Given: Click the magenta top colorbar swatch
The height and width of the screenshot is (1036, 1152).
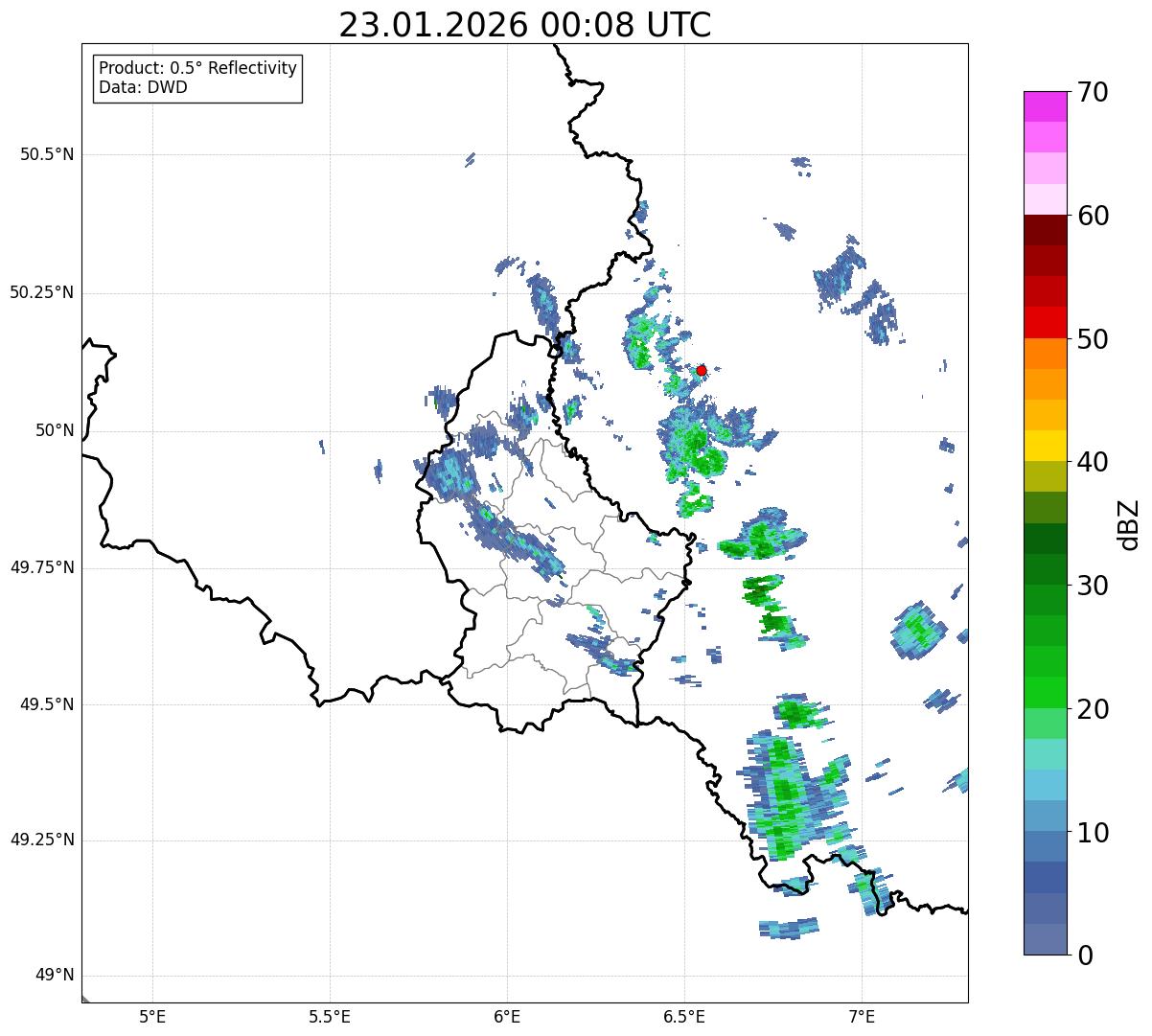Looking at the screenshot, I should coord(1046,106).
